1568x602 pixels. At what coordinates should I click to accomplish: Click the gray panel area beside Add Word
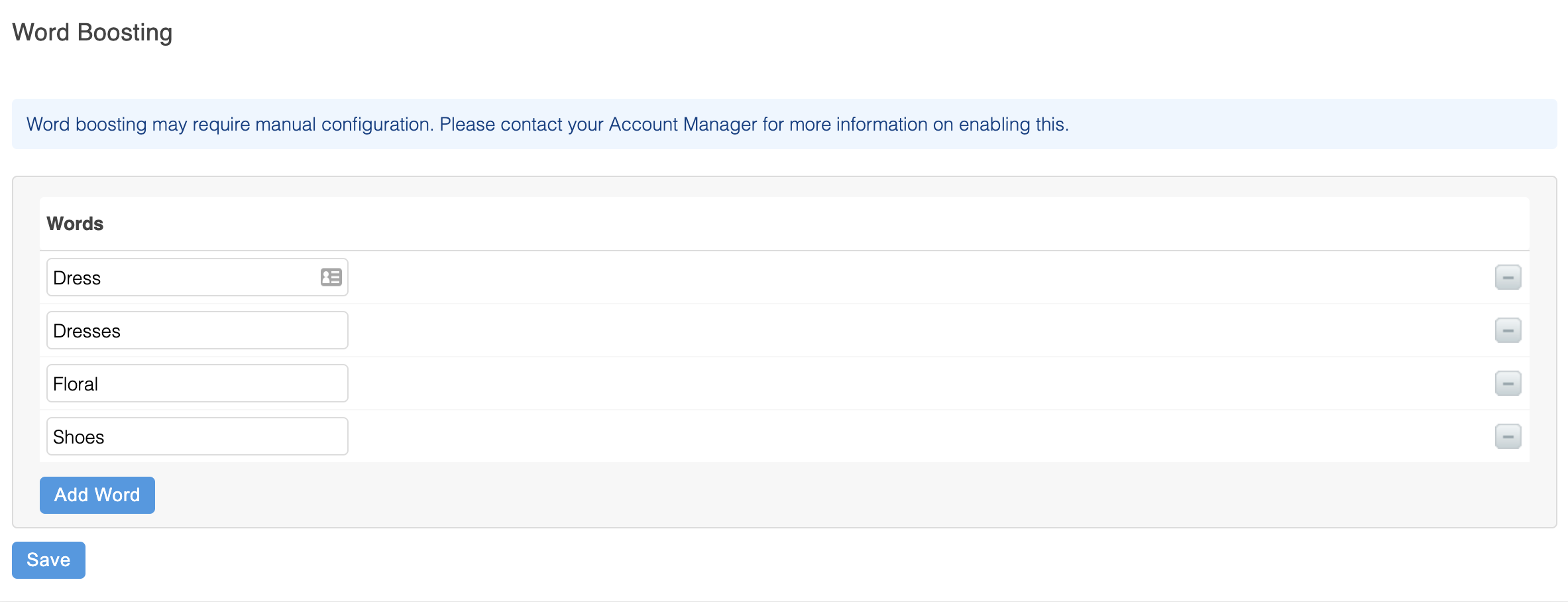coord(842,495)
